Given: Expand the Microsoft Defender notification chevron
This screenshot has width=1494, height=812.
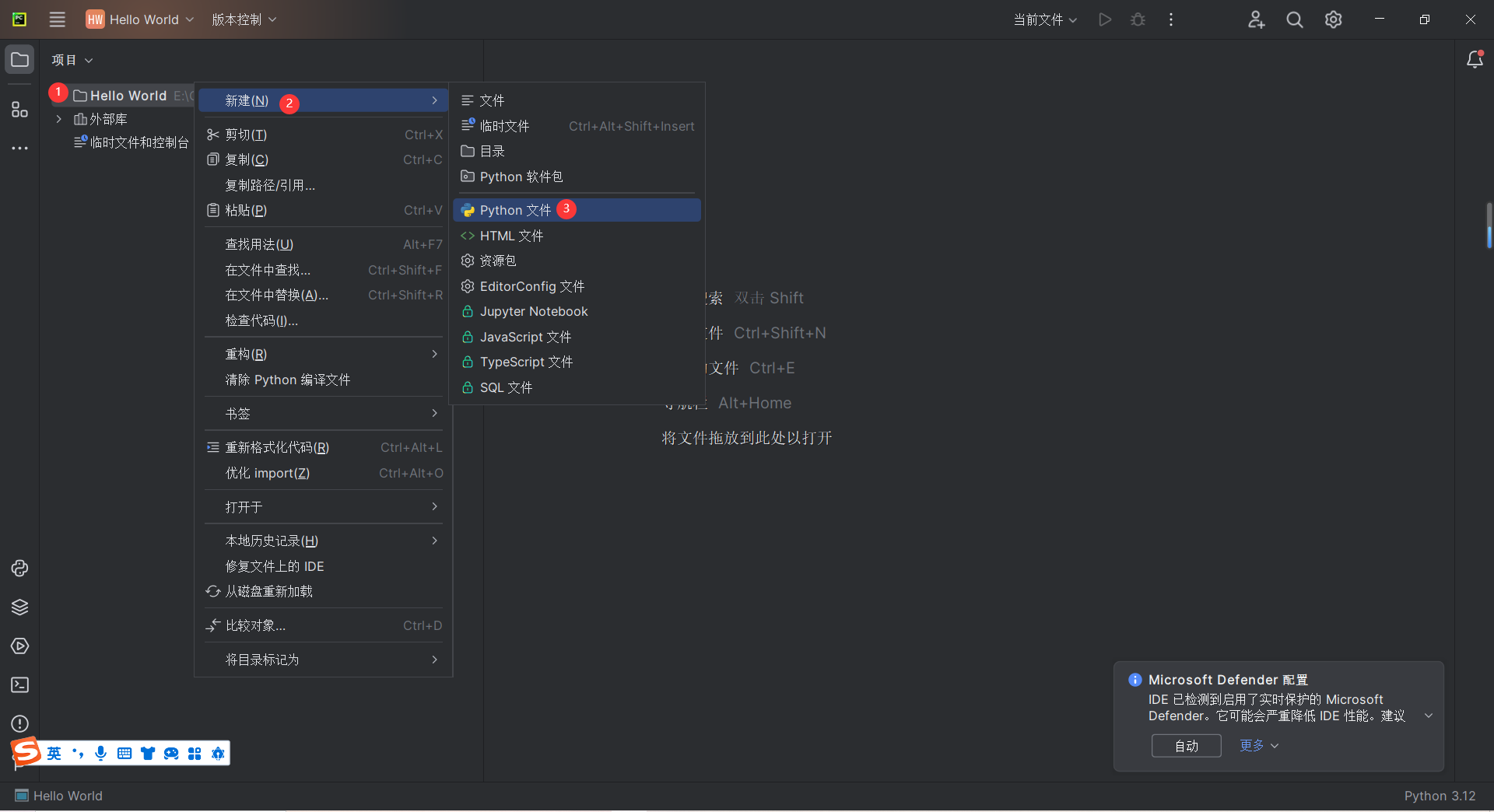Looking at the screenshot, I should pos(1429,716).
